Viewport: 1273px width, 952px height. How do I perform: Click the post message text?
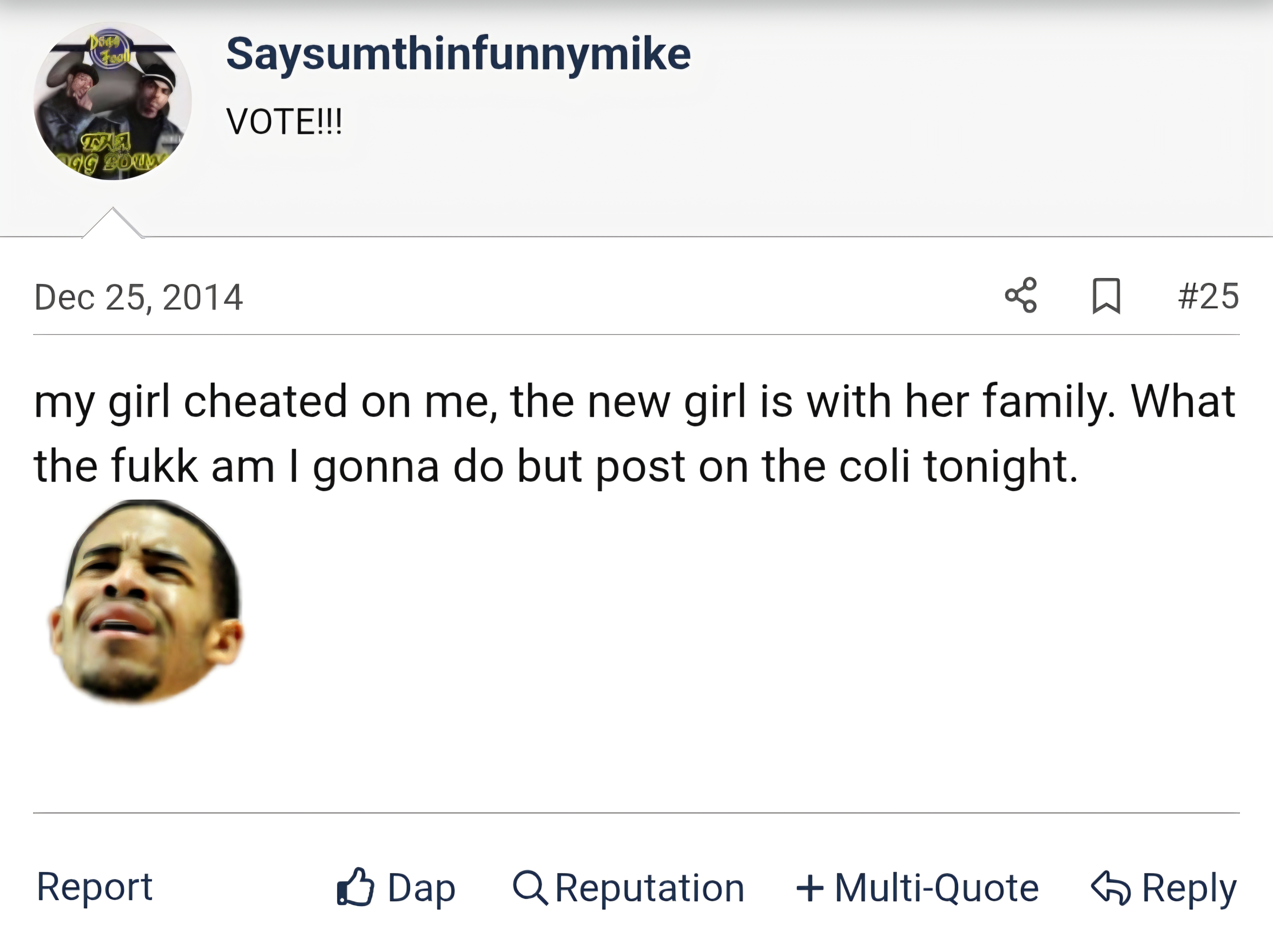pyautogui.click(x=633, y=433)
